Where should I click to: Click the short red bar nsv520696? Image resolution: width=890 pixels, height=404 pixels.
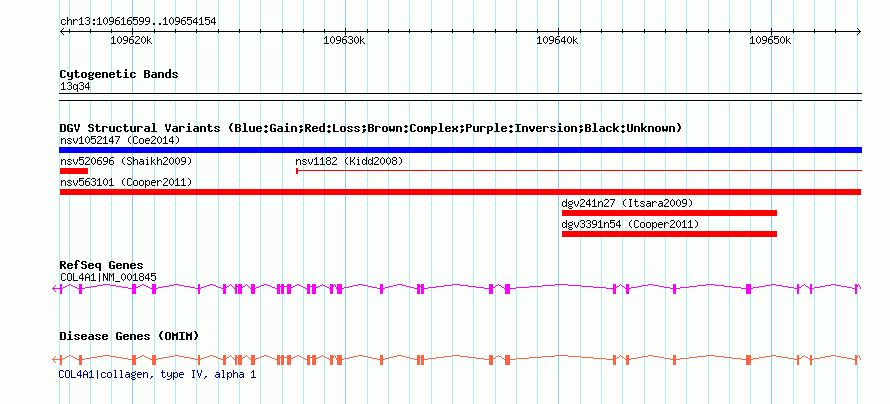pyautogui.click(x=74, y=171)
